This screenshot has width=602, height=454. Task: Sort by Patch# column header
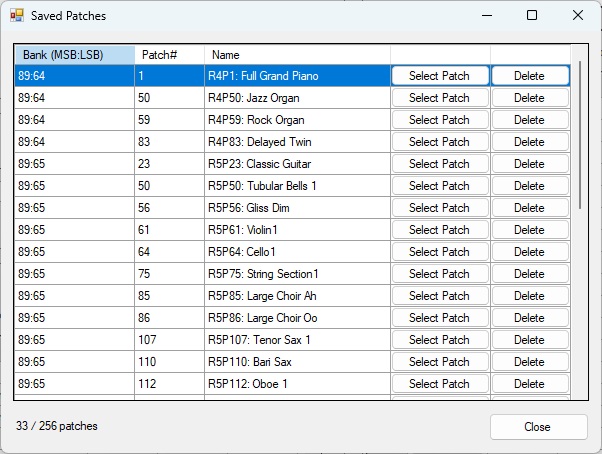point(169,55)
